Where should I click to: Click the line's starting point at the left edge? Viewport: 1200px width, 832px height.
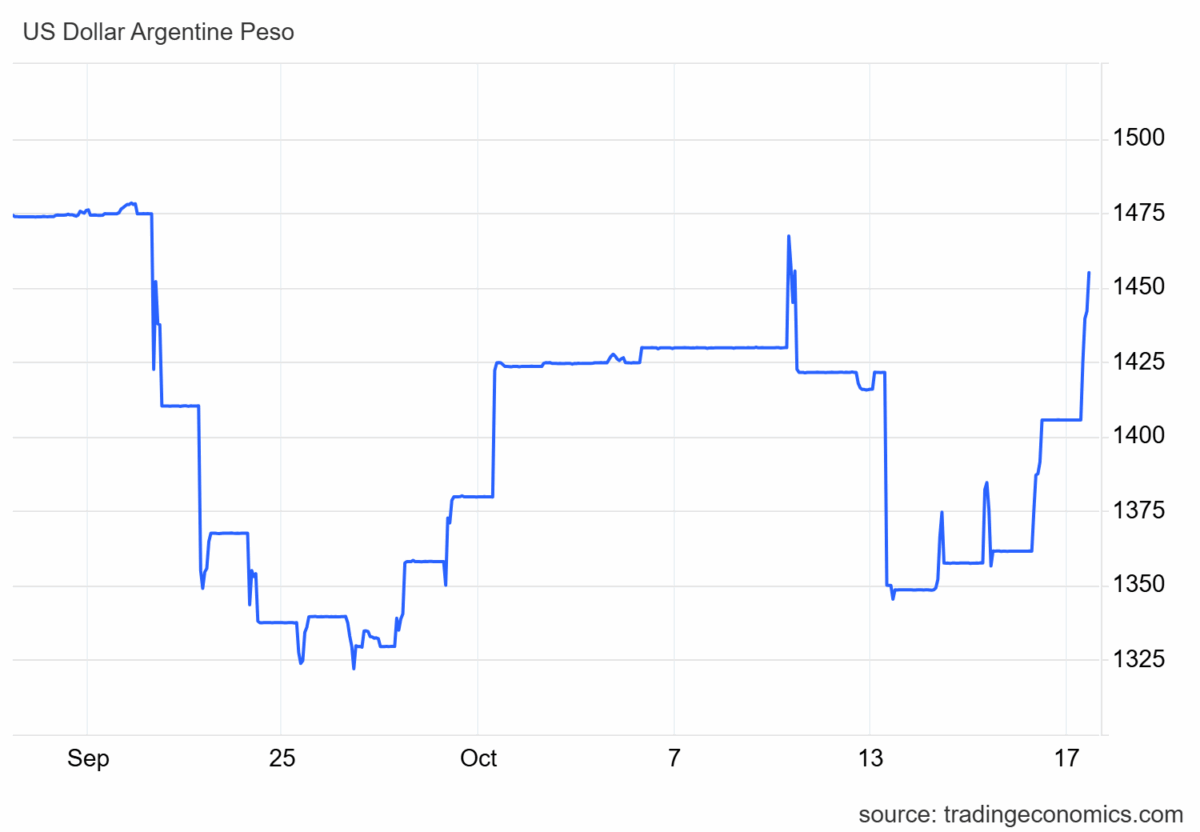(13, 215)
